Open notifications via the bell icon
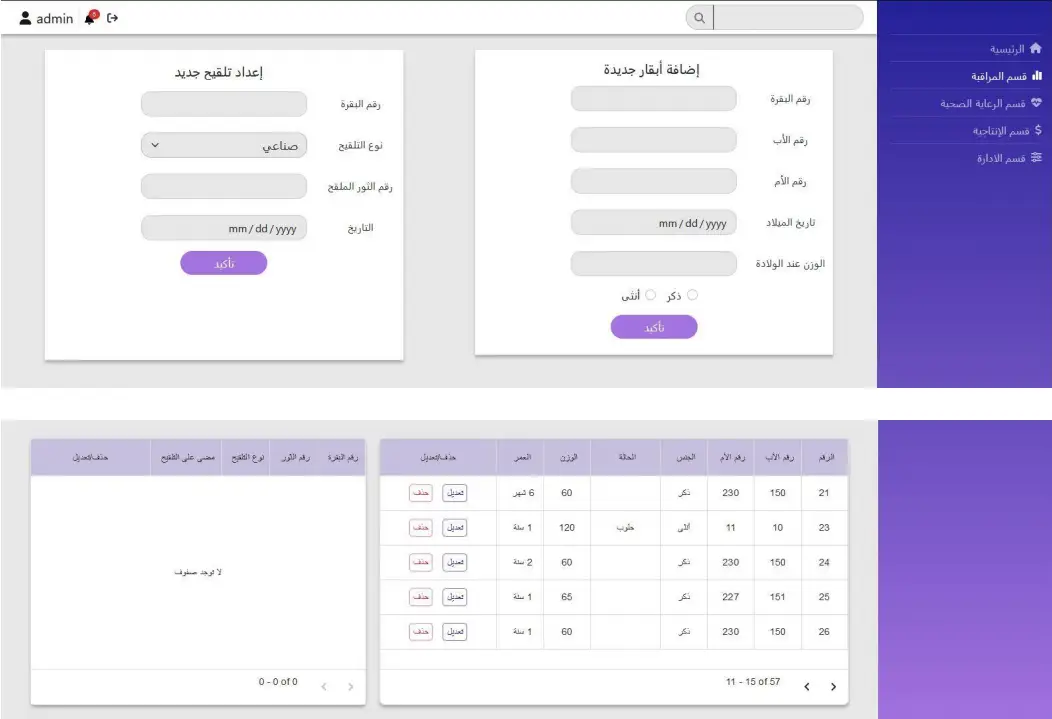 click(88, 18)
